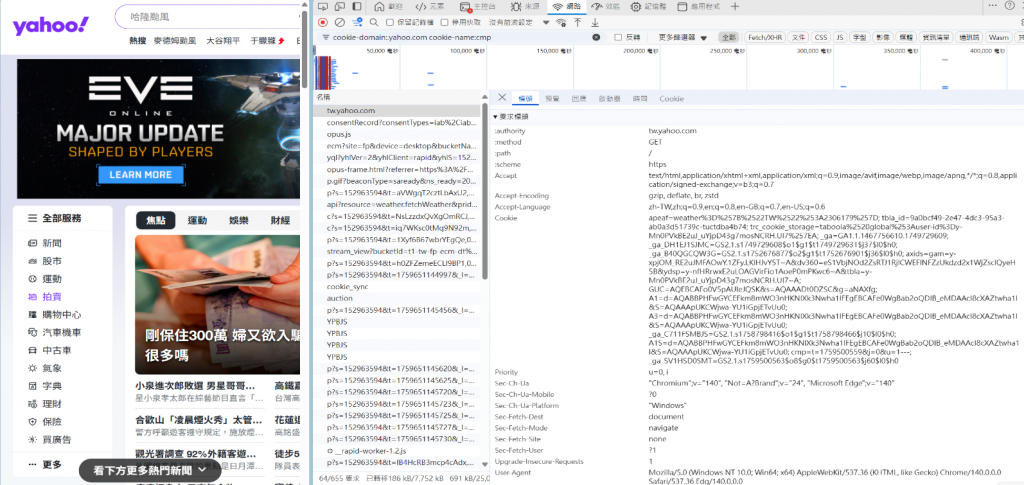Screen dimensions: 1024x485
Task: Close the request details pane
Action: 502,97
